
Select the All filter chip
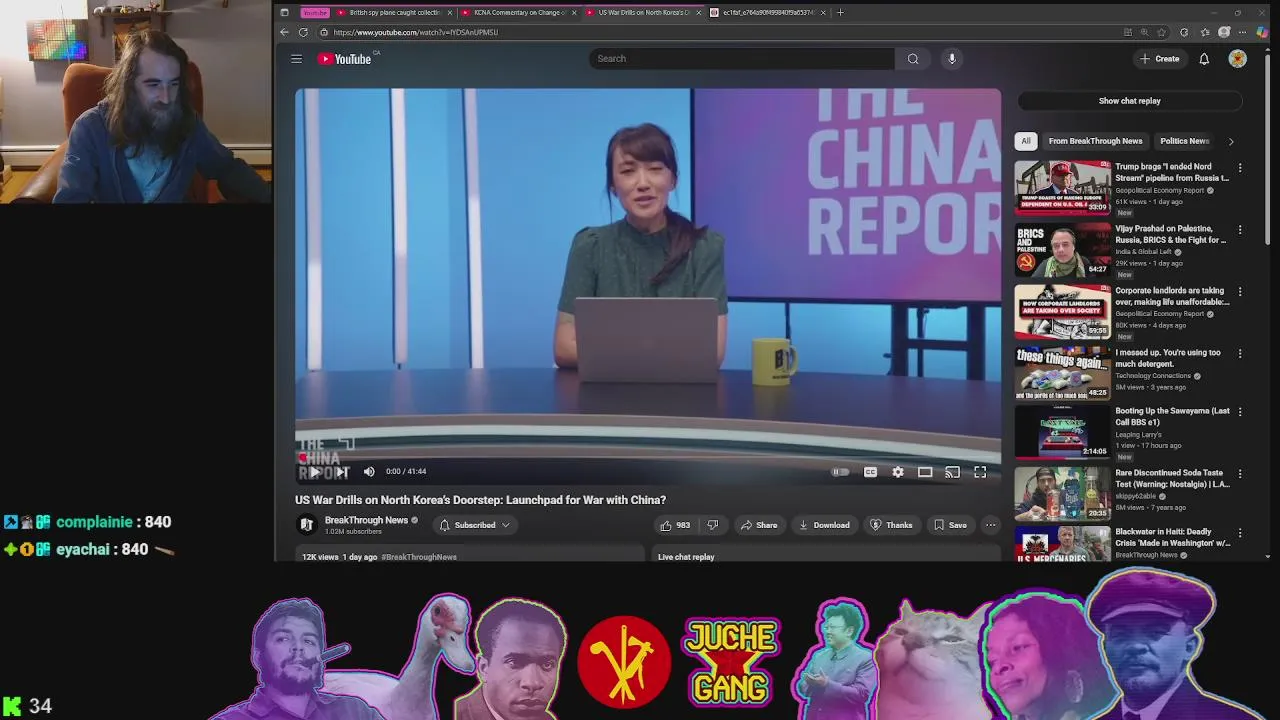click(x=1025, y=141)
